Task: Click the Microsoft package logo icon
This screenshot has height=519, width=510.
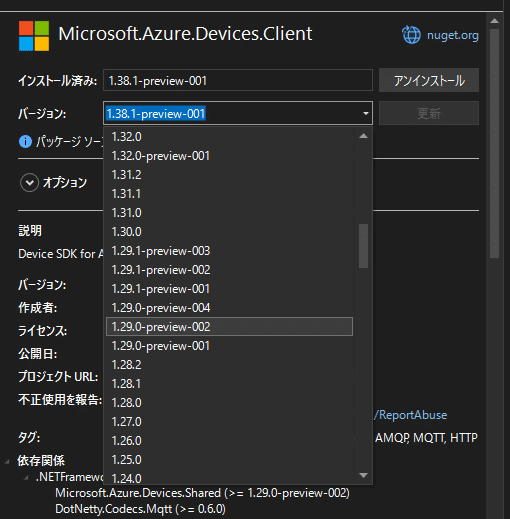Action: pyautogui.click(x=34, y=36)
